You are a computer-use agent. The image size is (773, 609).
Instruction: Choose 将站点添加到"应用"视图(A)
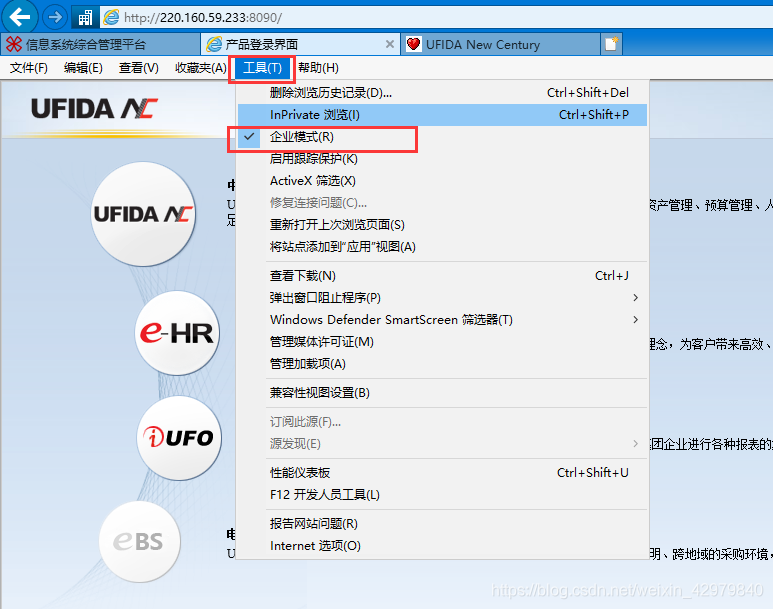pos(442,247)
